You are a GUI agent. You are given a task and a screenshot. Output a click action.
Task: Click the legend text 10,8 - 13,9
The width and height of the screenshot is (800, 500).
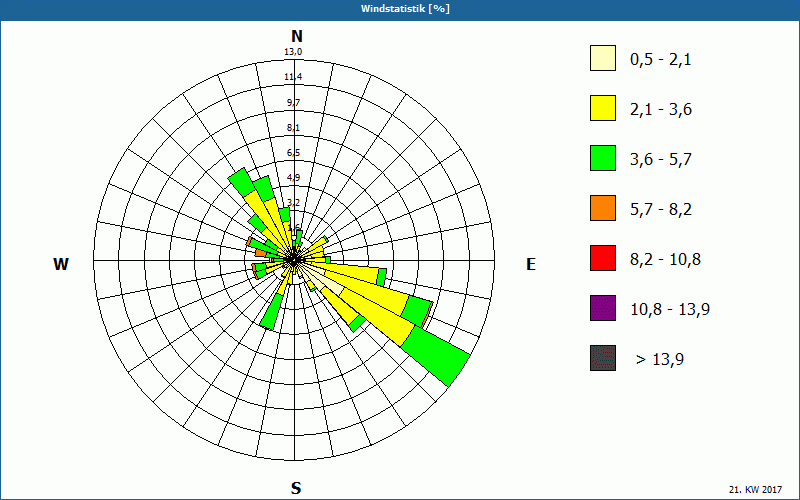pos(670,310)
